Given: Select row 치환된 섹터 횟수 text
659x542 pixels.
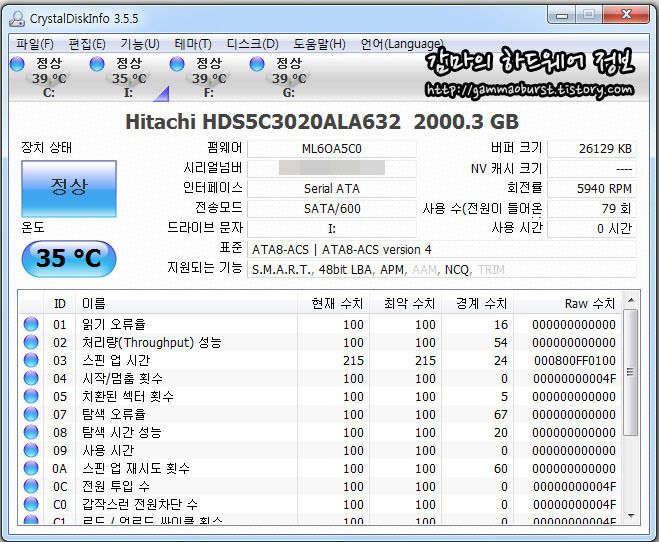Looking at the screenshot, I should pyautogui.click(x=128, y=396).
